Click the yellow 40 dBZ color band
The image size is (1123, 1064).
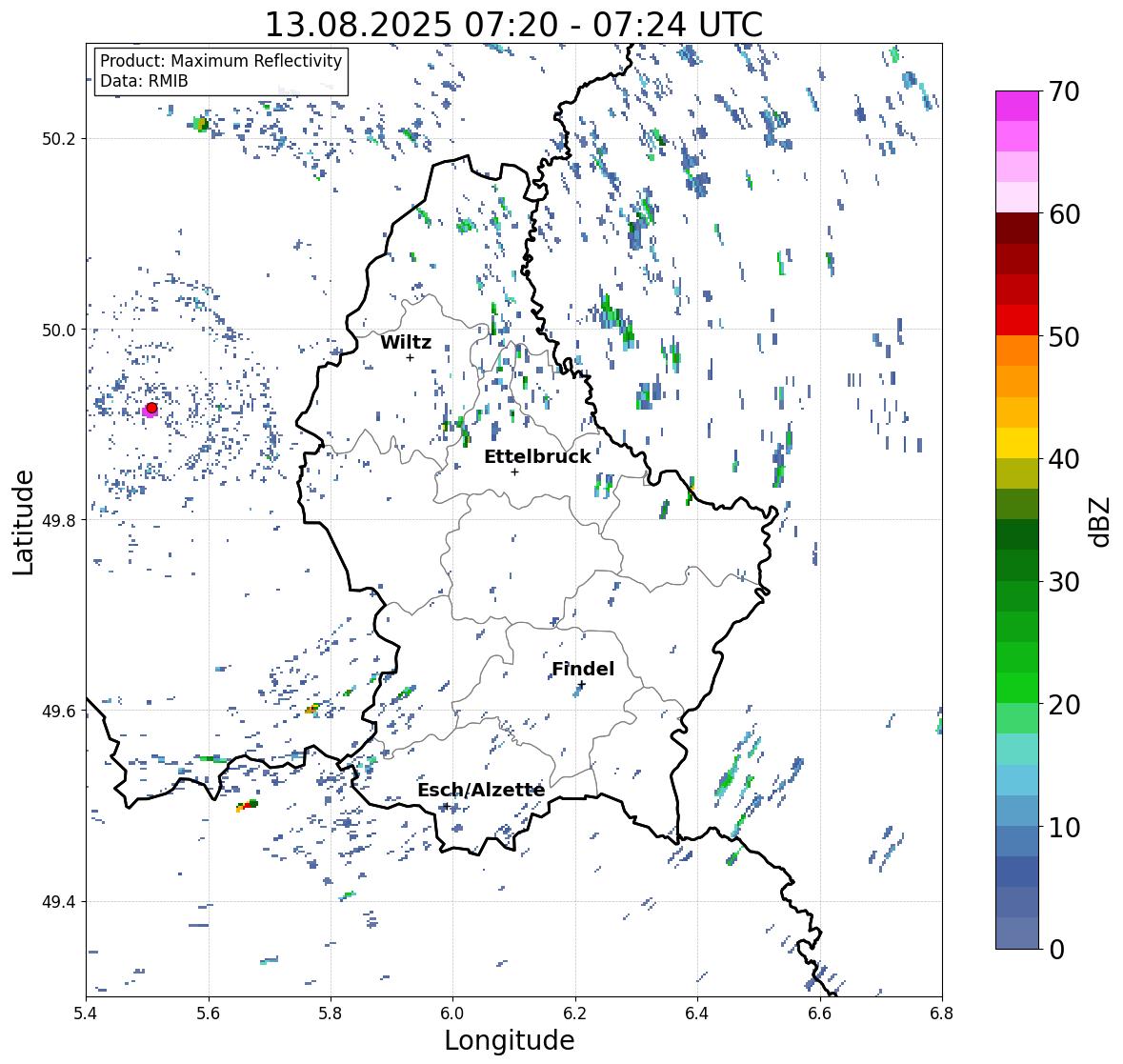pos(1017,443)
